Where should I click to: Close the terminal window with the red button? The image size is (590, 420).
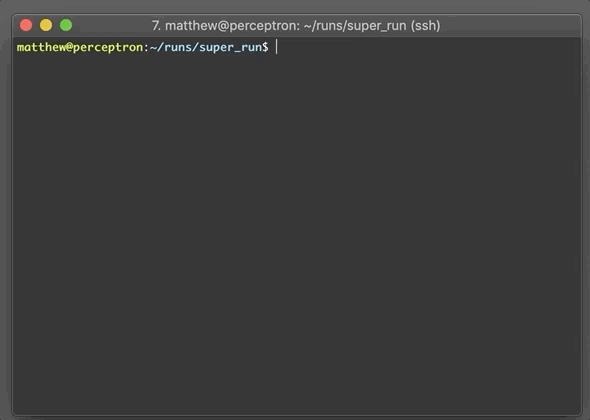(x=26, y=25)
